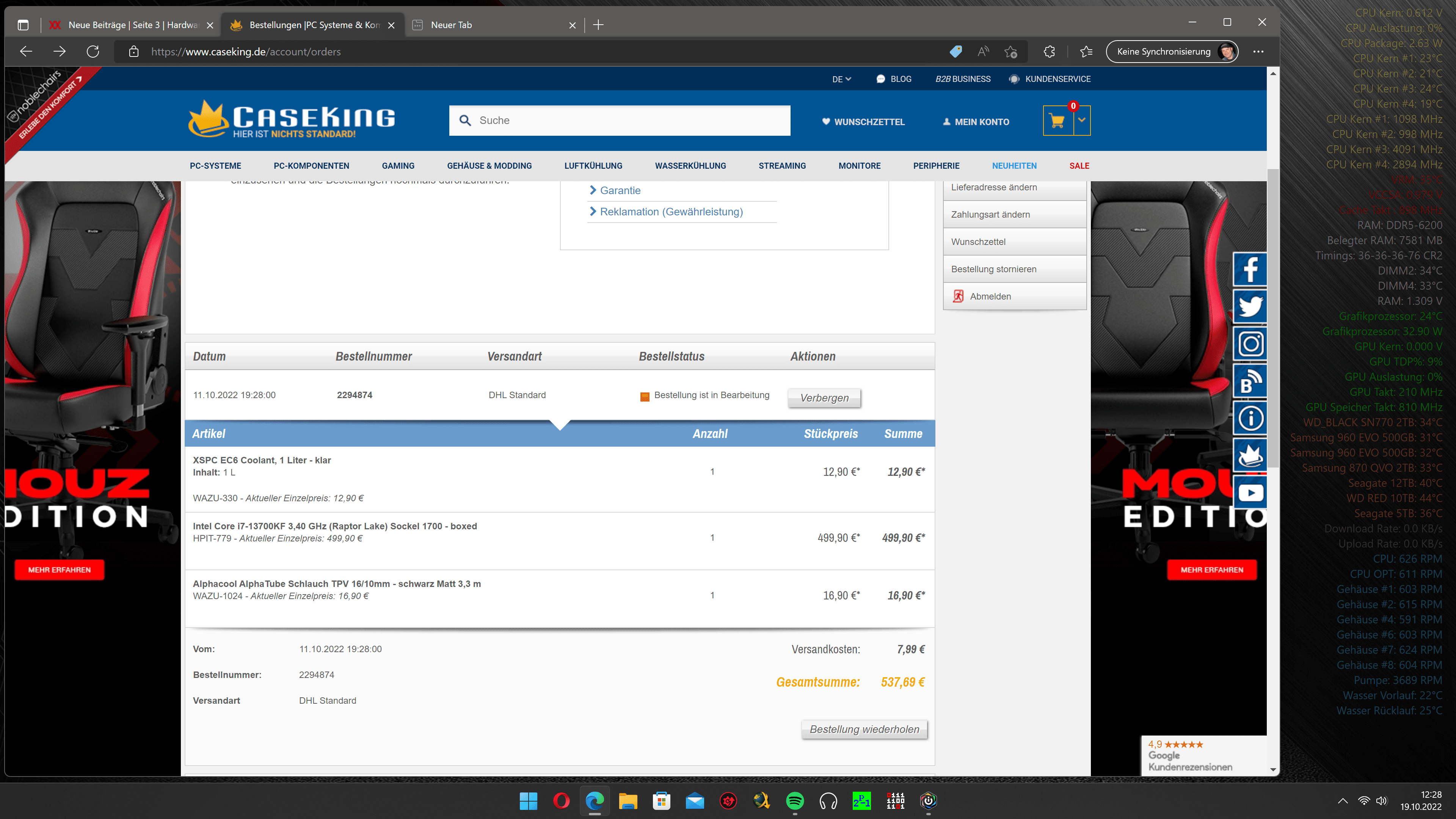Expand the Garantie link
The height and width of the screenshot is (819, 1456).
click(x=620, y=190)
